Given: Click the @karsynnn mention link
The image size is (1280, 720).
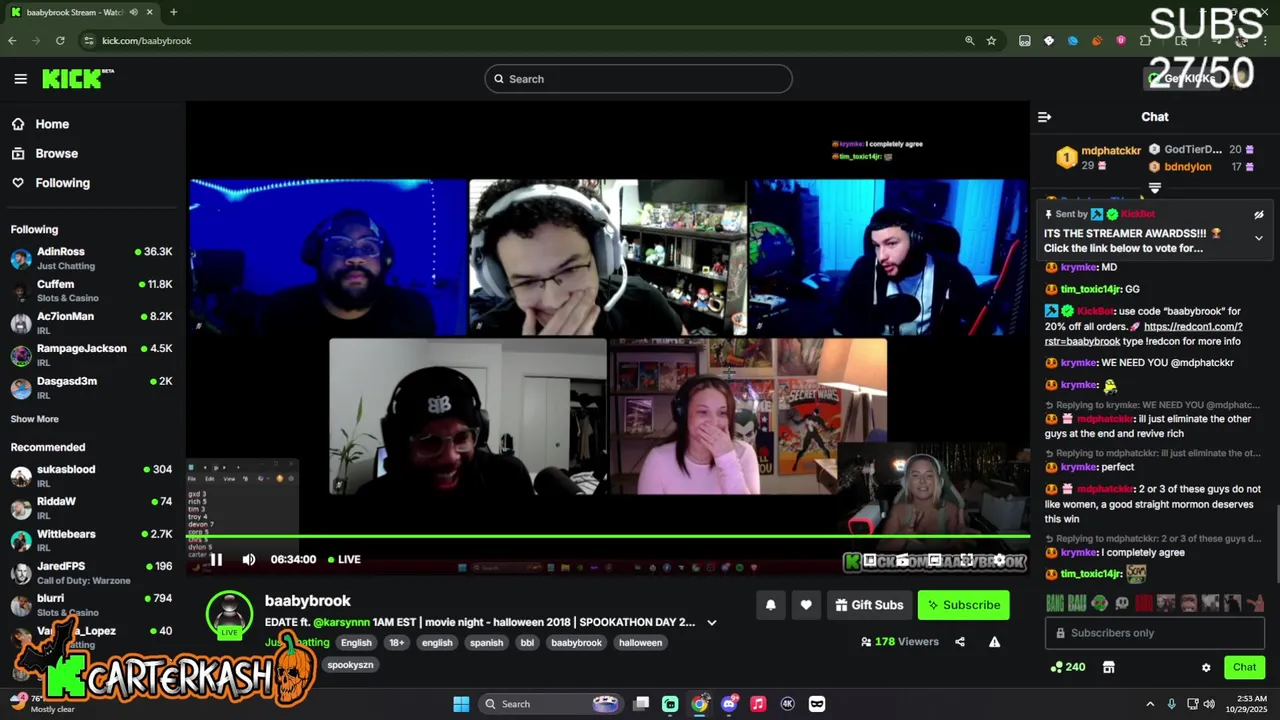Looking at the screenshot, I should point(341,622).
